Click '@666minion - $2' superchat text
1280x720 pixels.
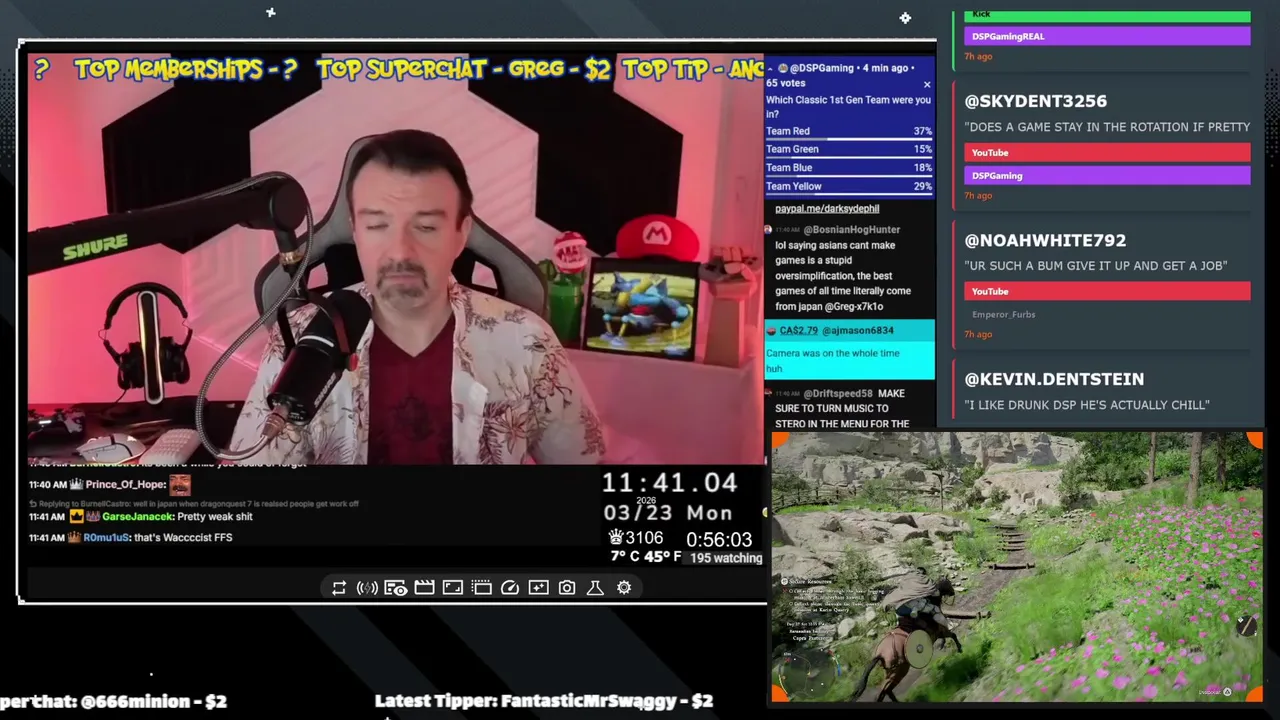coord(153,701)
